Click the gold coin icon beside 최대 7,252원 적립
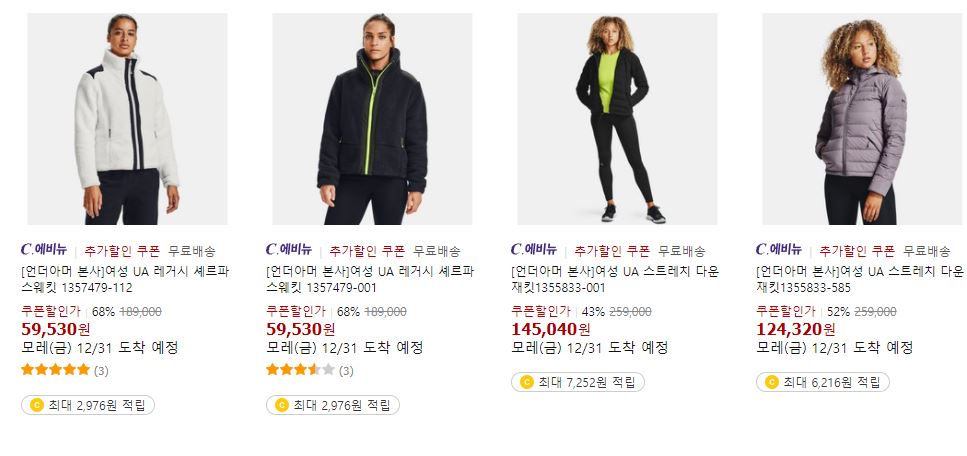Viewport: 967px width, 456px height. tap(527, 382)
